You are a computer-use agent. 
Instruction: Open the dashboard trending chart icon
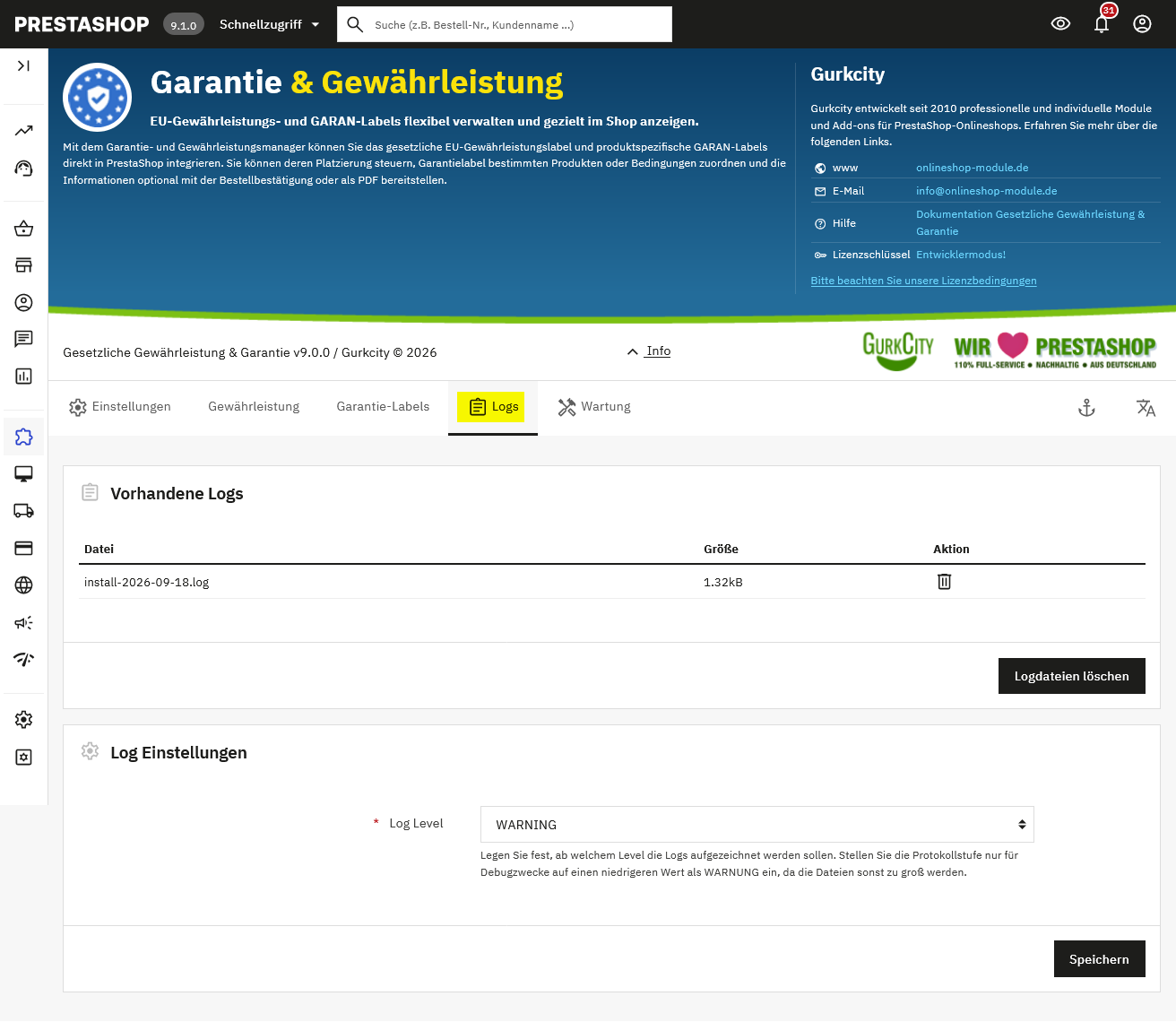point(23,131)
